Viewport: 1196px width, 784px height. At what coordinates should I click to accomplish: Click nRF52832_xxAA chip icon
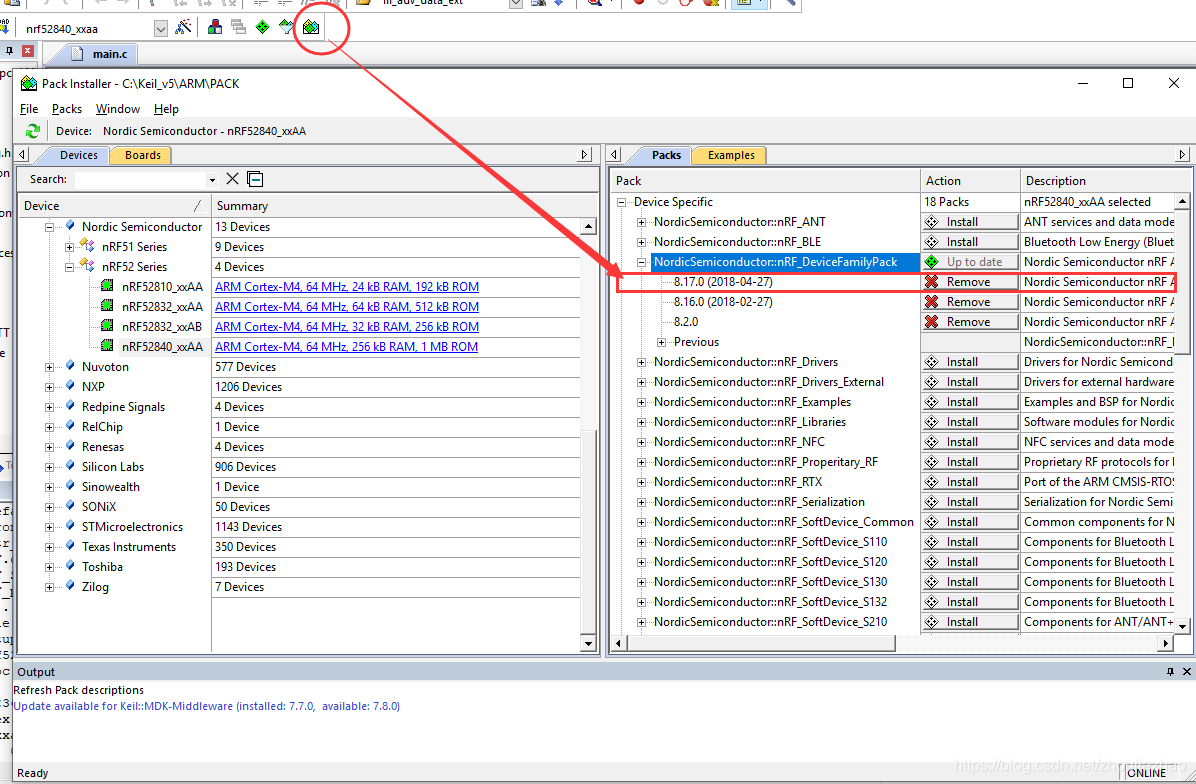[x=108, y=305]
